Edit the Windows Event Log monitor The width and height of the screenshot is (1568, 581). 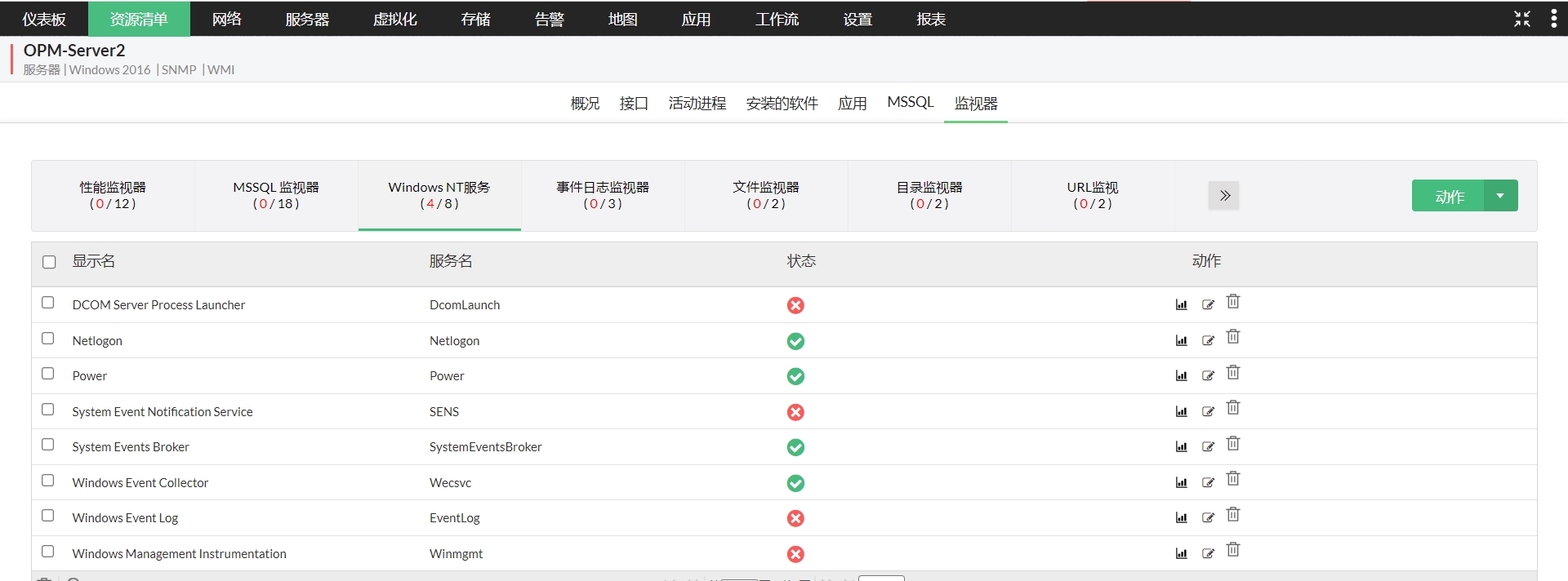coord(1208,518)
